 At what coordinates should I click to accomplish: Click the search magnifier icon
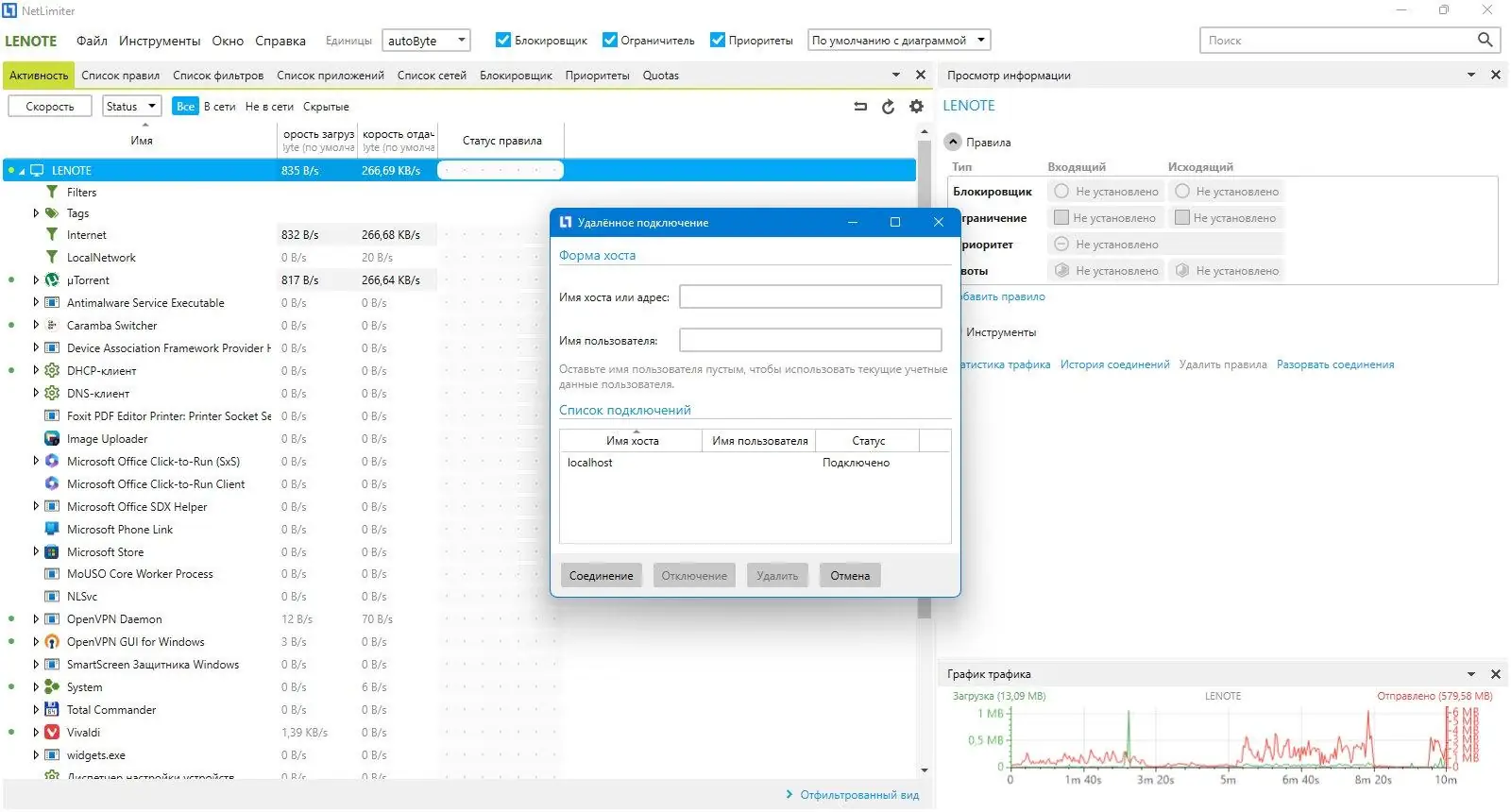pos(1485,40)
